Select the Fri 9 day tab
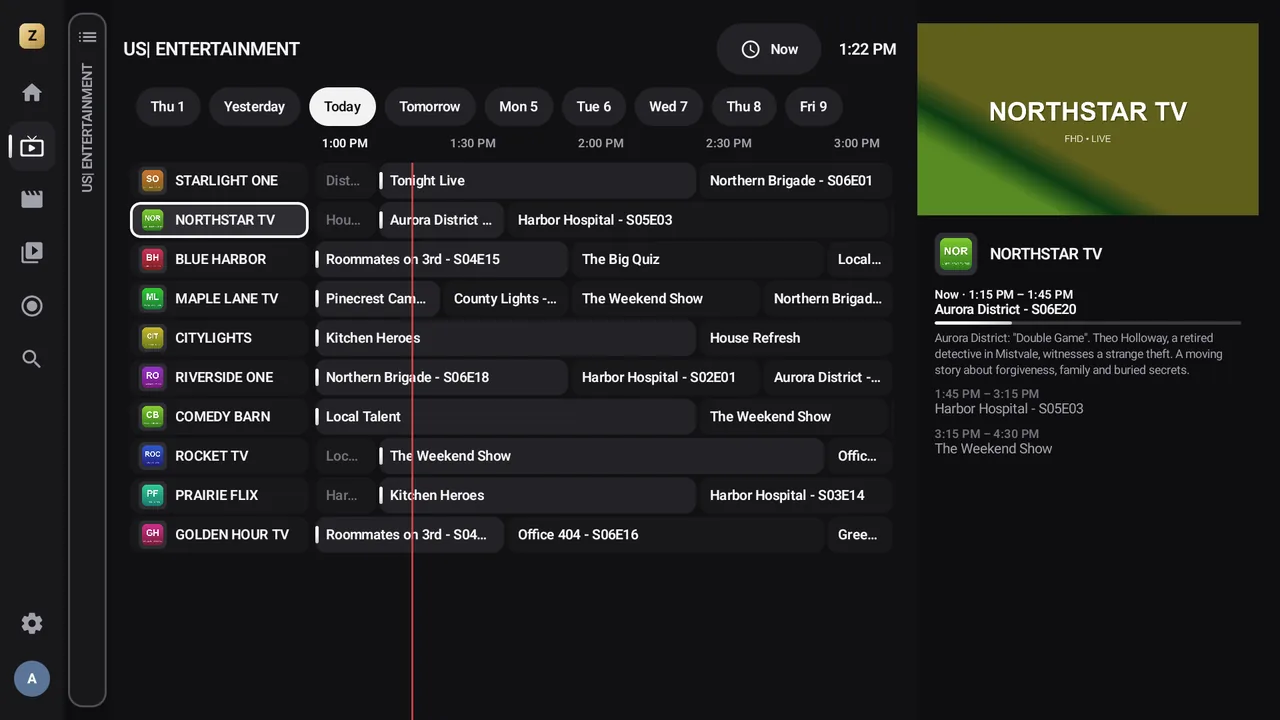1280x720 pixels. pos(813,107)
